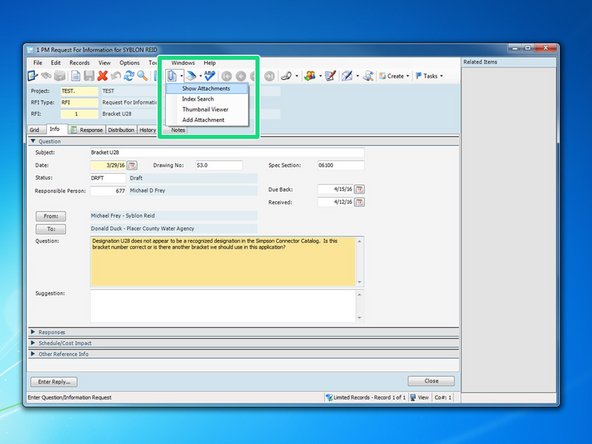Click the print icon in the toolbar

[x=60, y=76]
